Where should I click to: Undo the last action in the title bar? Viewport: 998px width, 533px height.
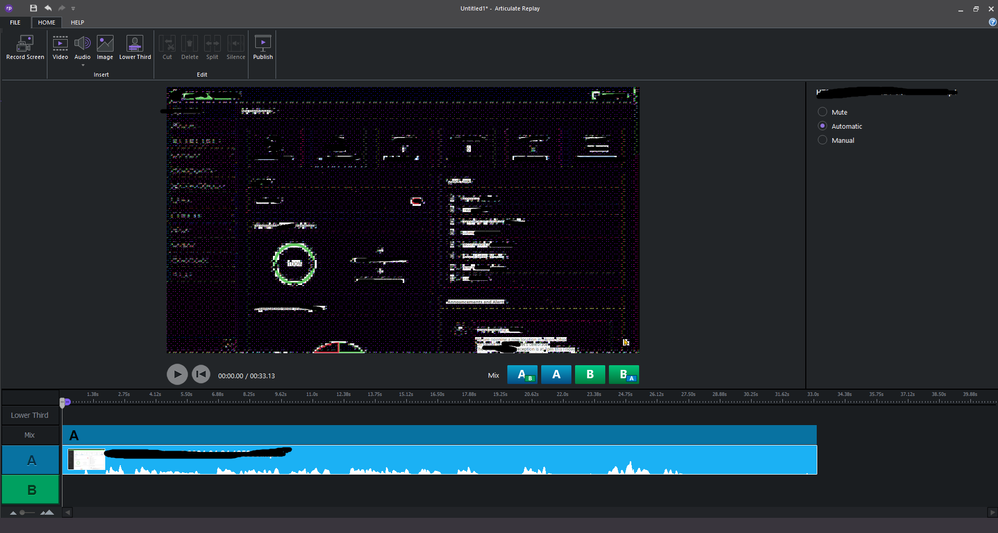[x=47, y=8]
